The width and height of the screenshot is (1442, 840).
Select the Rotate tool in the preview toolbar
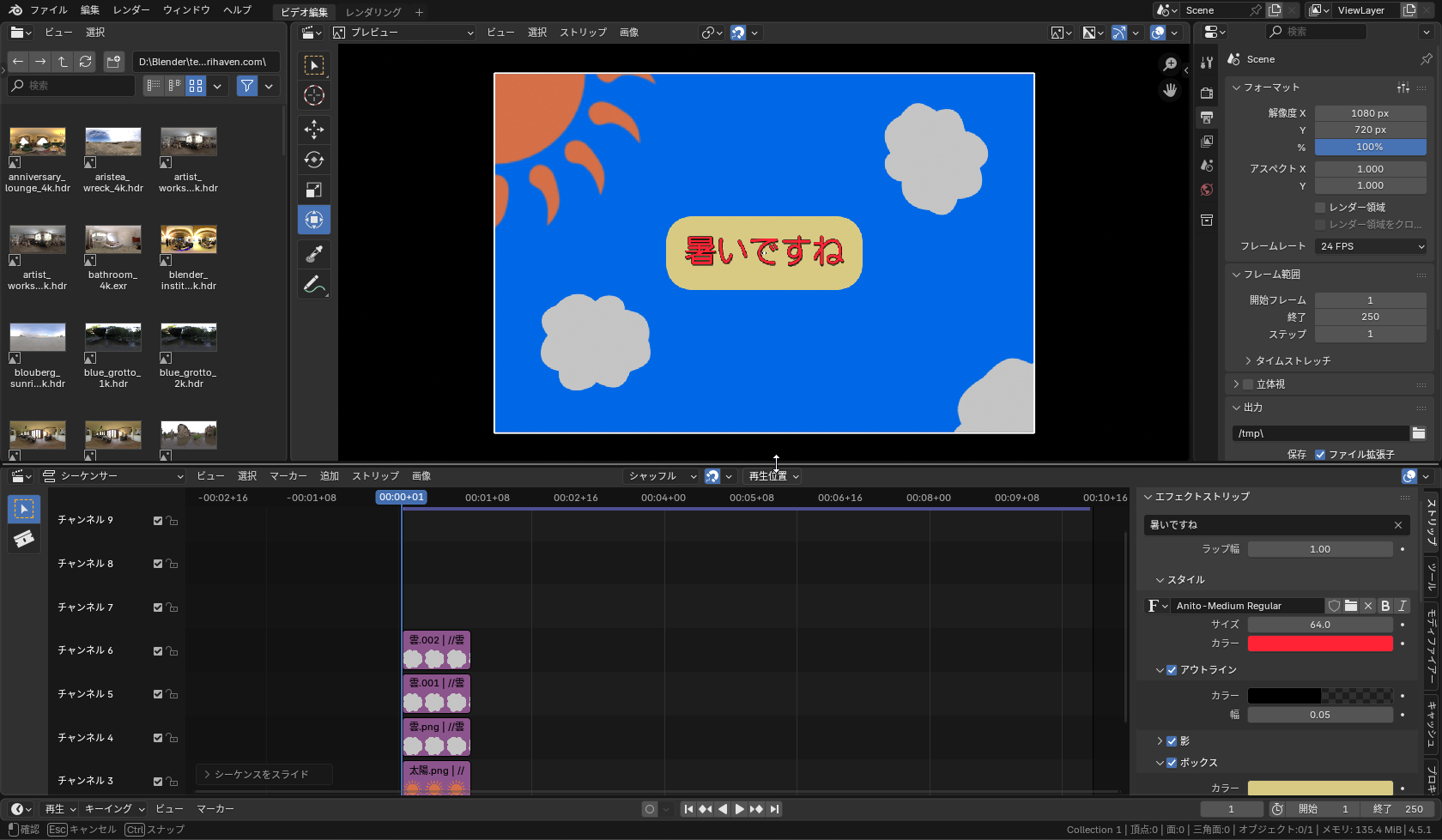pyautogui.click(x=314, y=160)
